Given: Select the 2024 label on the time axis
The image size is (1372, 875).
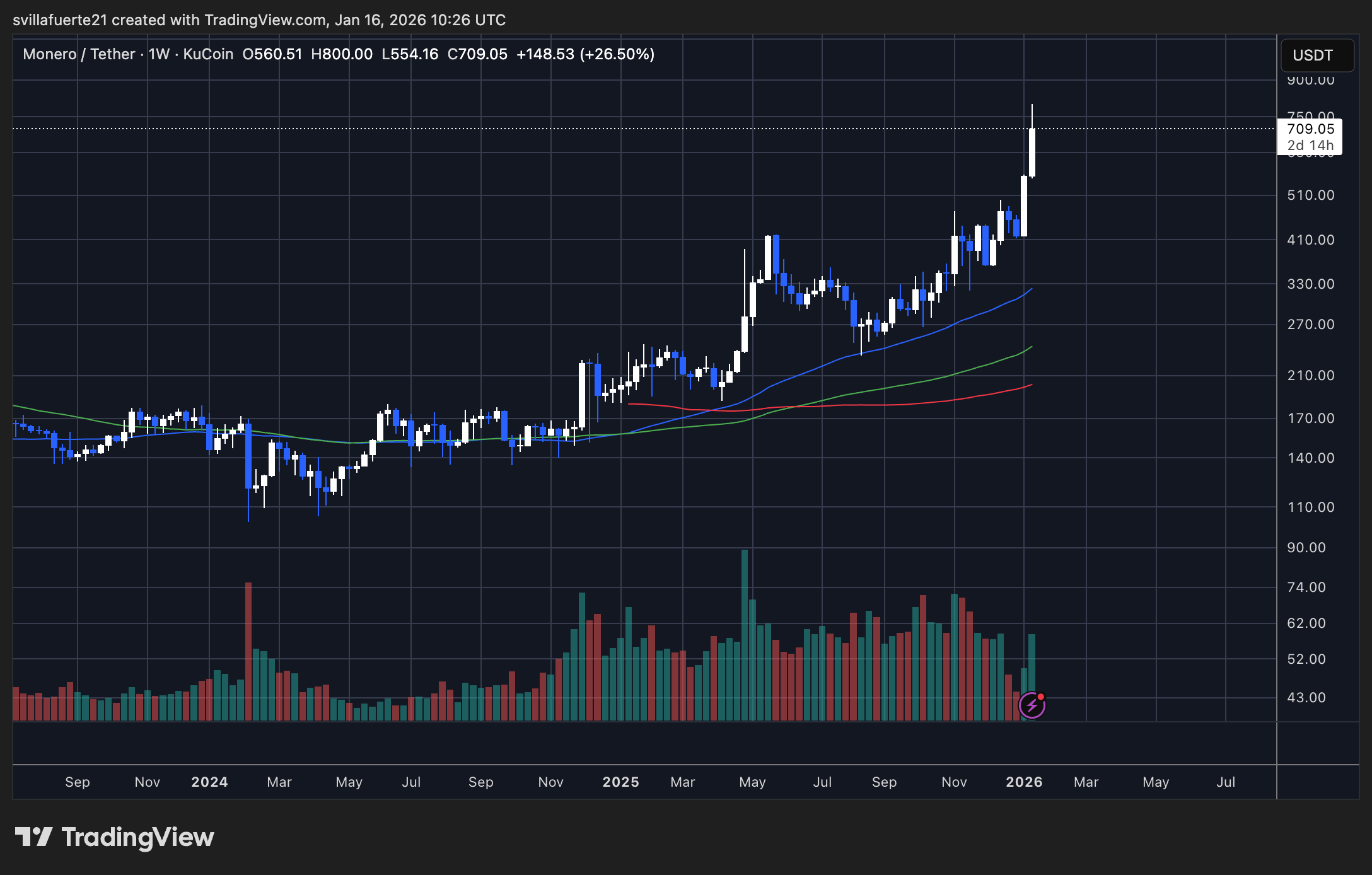Looking at the screenshot, I should pos(209,782).
